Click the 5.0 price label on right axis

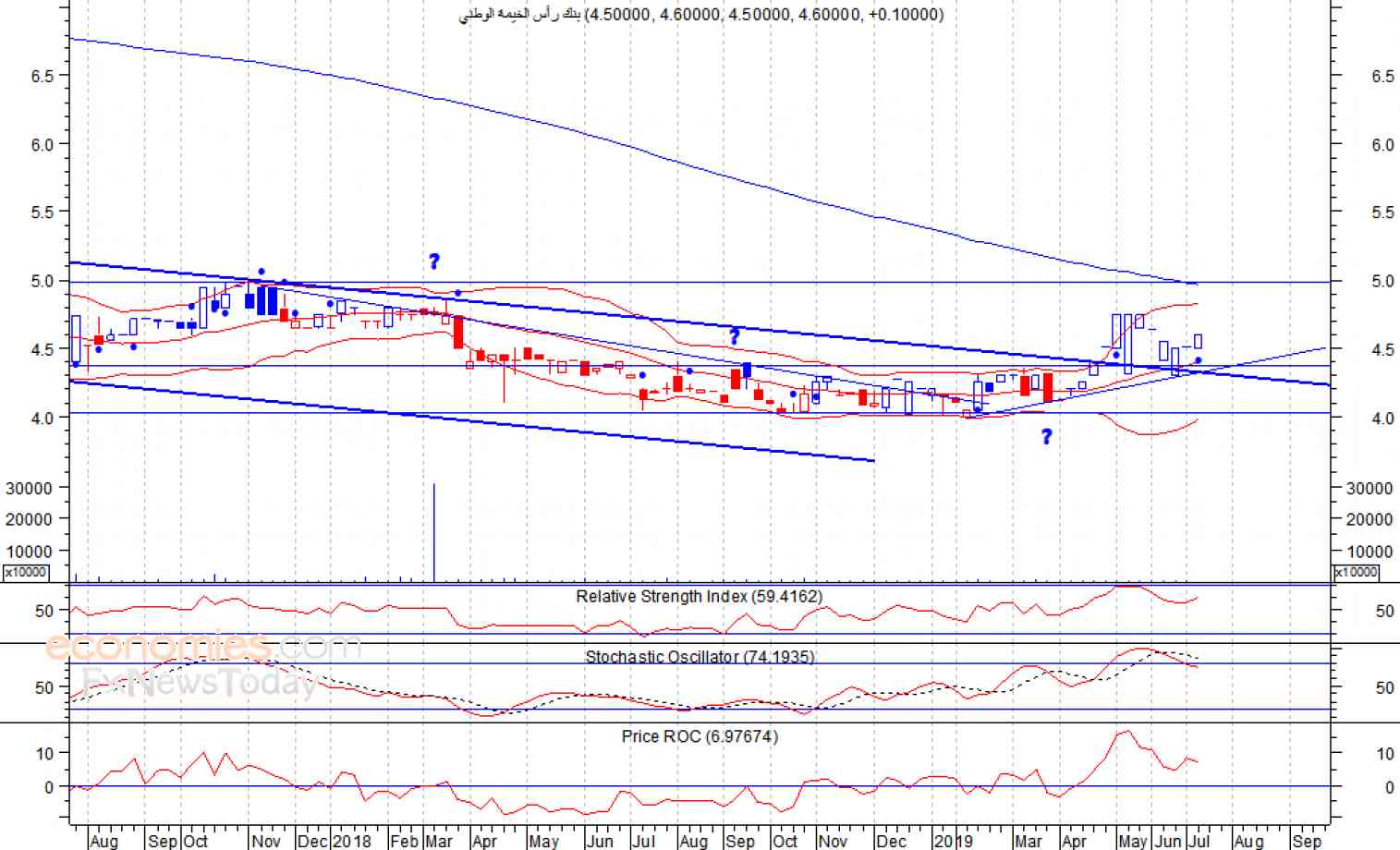coord(1383,282)
